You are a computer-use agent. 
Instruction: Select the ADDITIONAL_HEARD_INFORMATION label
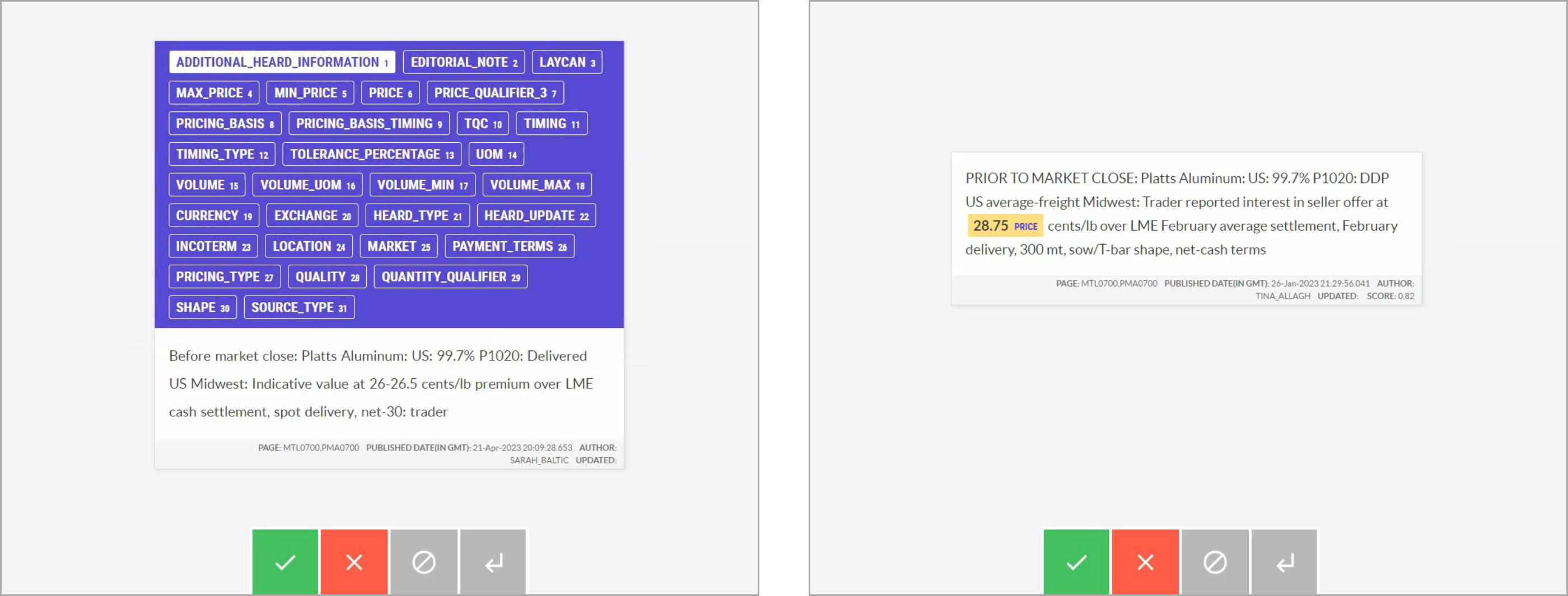[x=282, y=62]
